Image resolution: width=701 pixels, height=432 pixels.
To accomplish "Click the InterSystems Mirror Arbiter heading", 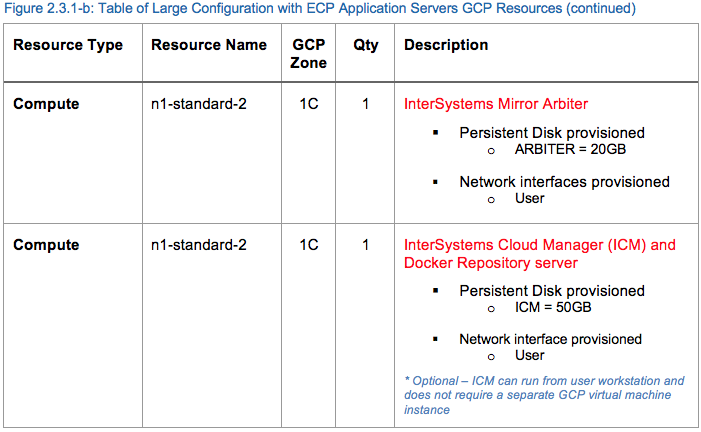I will click(x=496, y=103).
